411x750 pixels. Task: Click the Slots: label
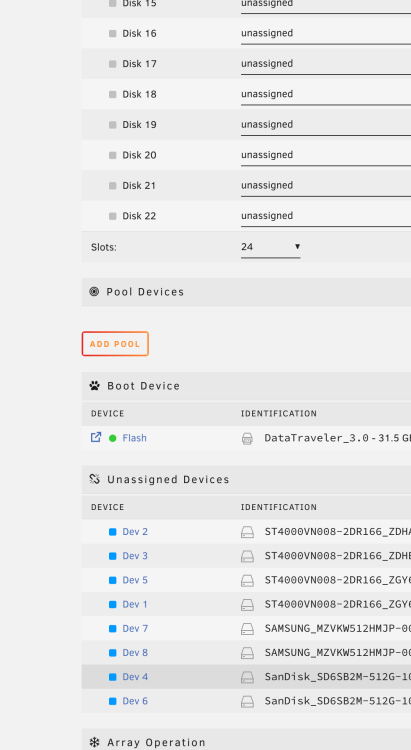point(104,247)
